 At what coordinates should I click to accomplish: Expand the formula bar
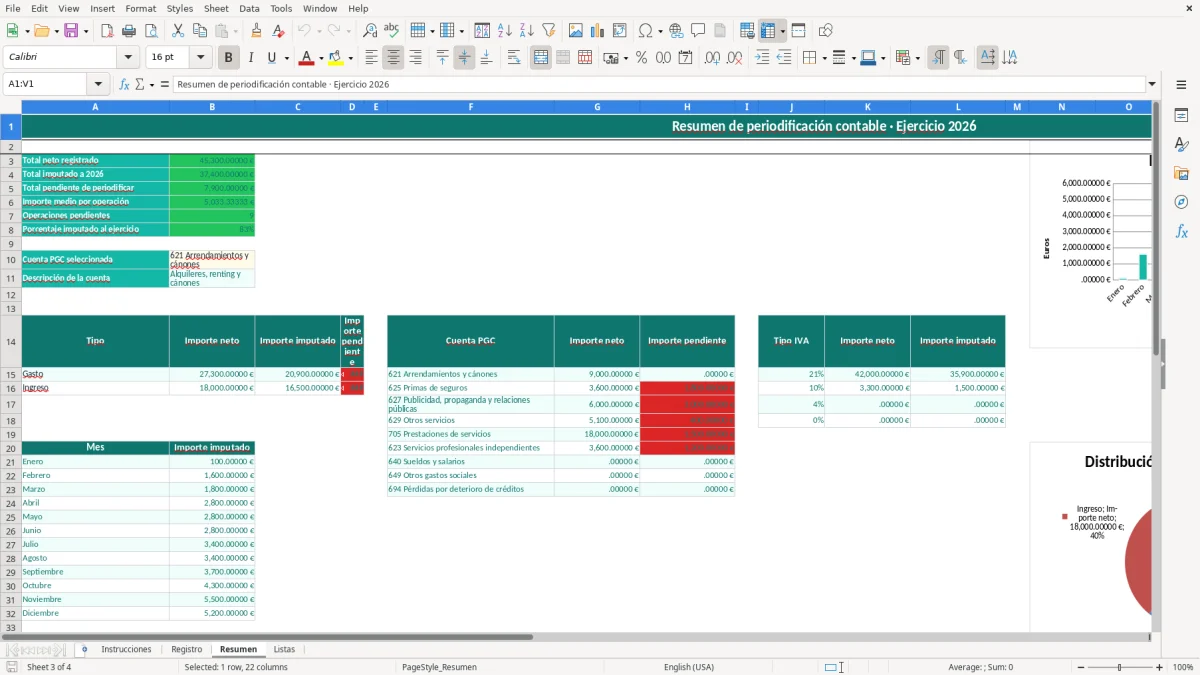point(1152,85)
